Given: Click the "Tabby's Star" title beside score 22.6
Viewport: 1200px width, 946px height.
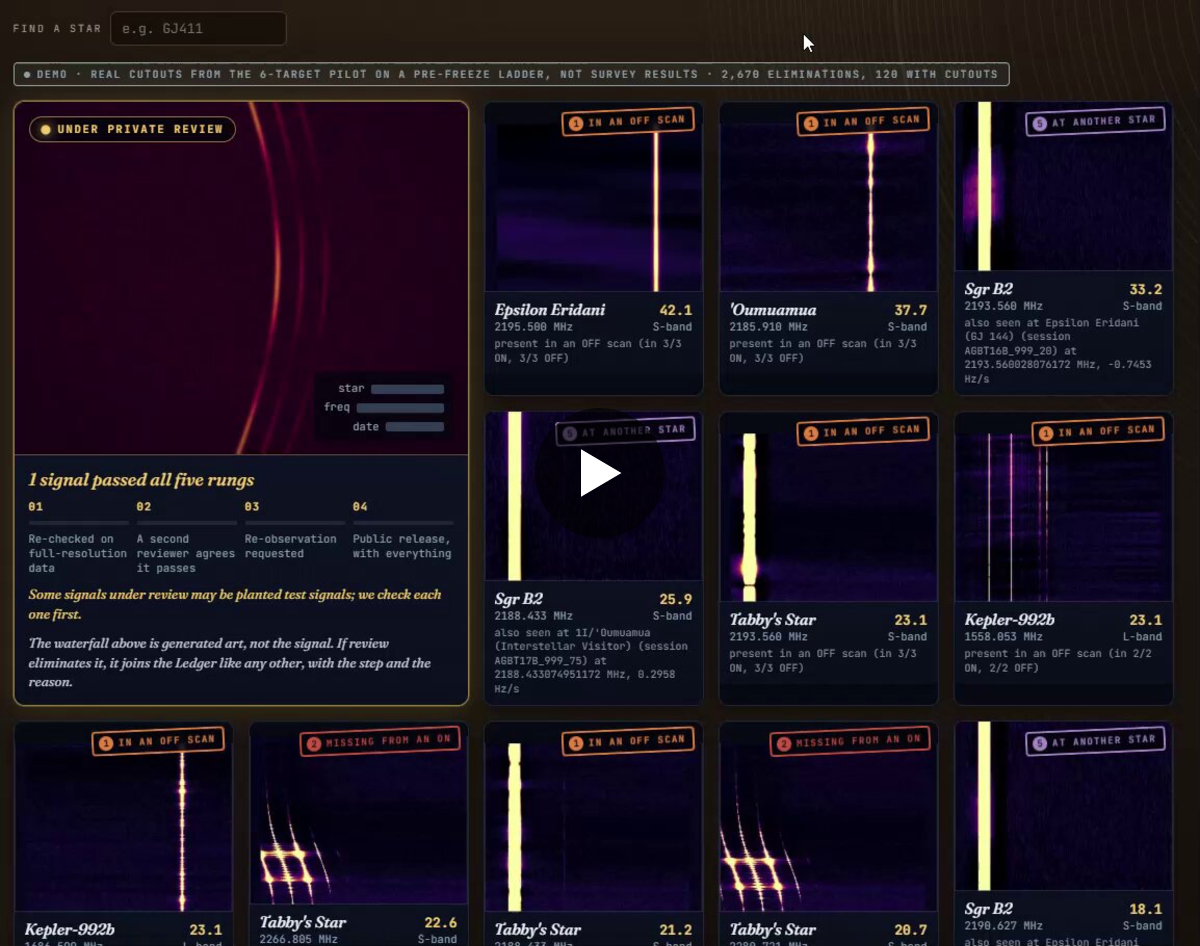Looking at the screenshot, I should [x=303, y=922].
